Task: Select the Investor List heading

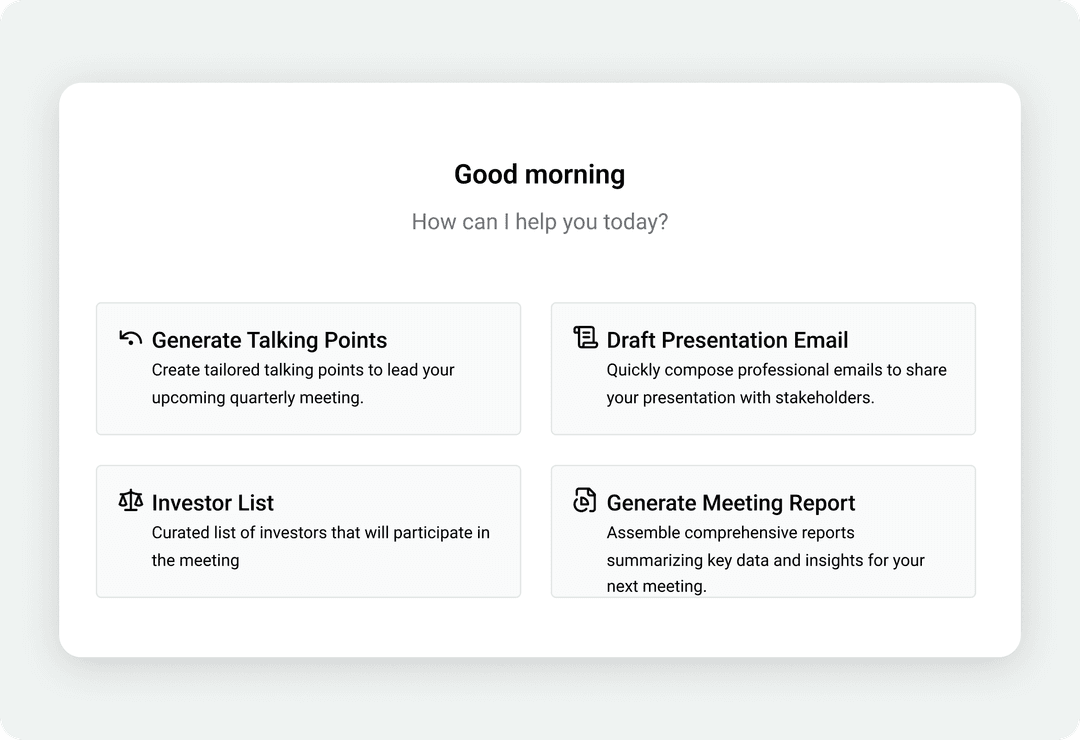Action: pyautogui.click(x=212, y=503)
